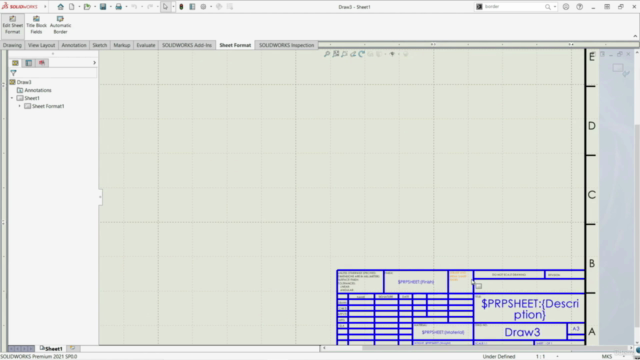Click the Redo arrow icon
The image size is (640, 360).
[x=150, y=7]
